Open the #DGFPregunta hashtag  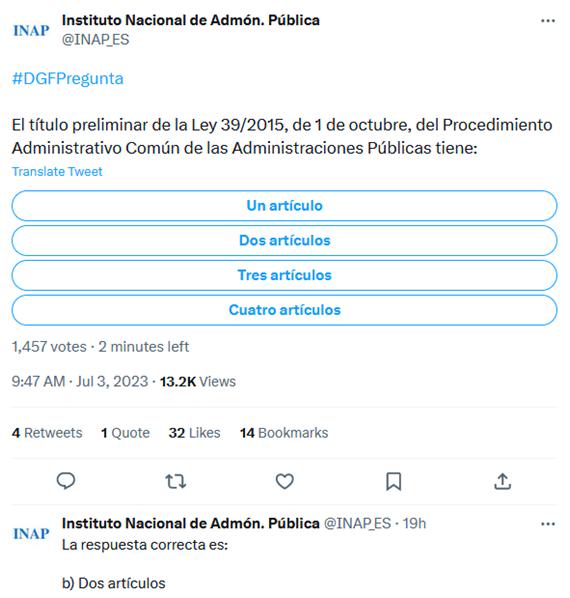[68, 79]
